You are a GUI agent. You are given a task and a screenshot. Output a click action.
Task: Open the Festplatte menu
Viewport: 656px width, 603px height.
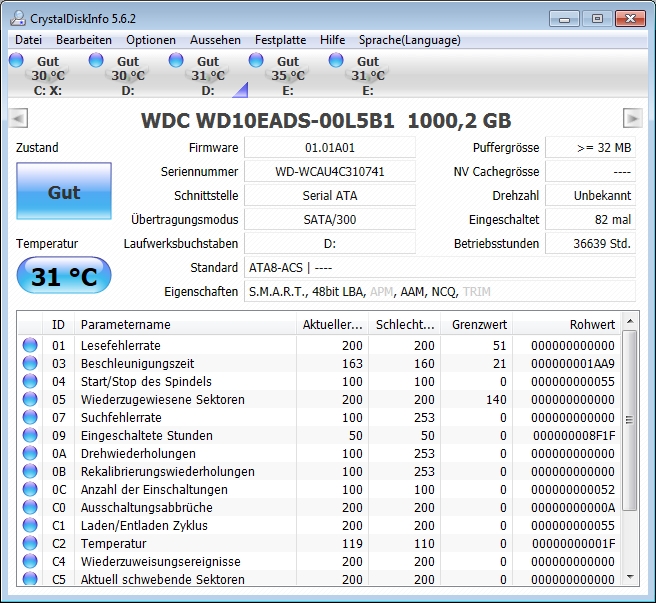[x=280, y=40]
